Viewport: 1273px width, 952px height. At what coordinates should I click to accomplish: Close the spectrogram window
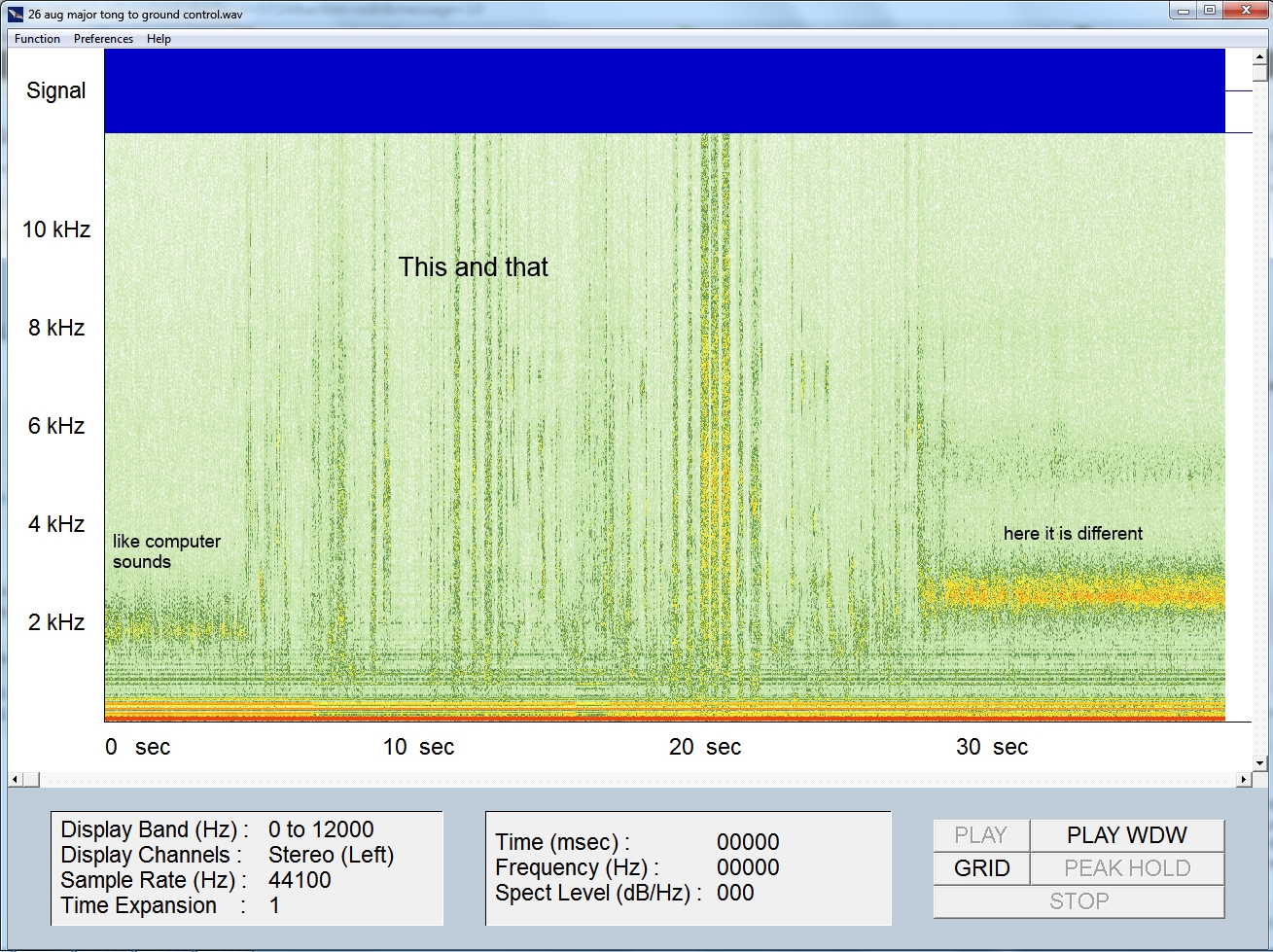1246,11
